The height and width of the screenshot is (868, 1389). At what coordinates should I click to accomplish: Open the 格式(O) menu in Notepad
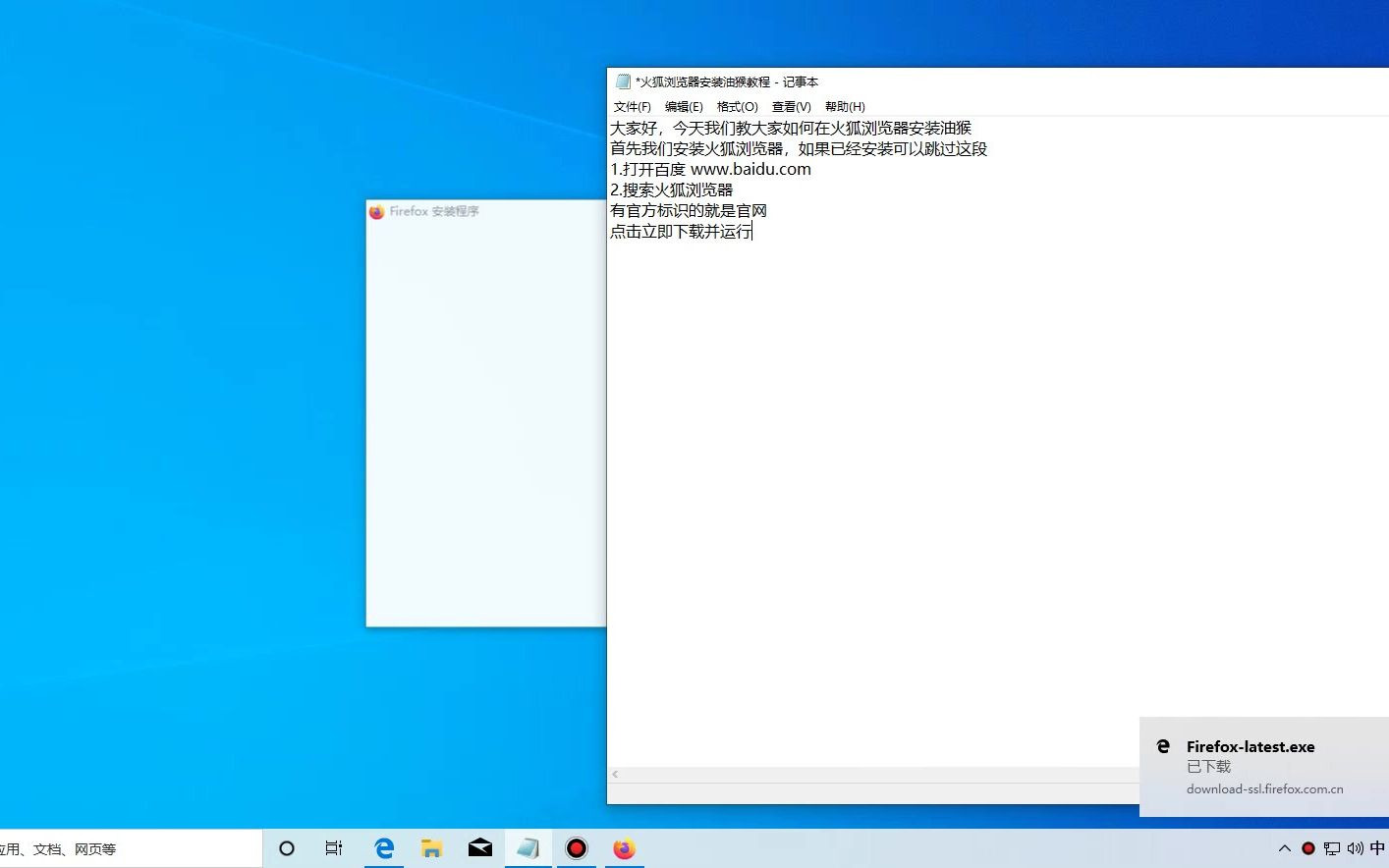737,107
